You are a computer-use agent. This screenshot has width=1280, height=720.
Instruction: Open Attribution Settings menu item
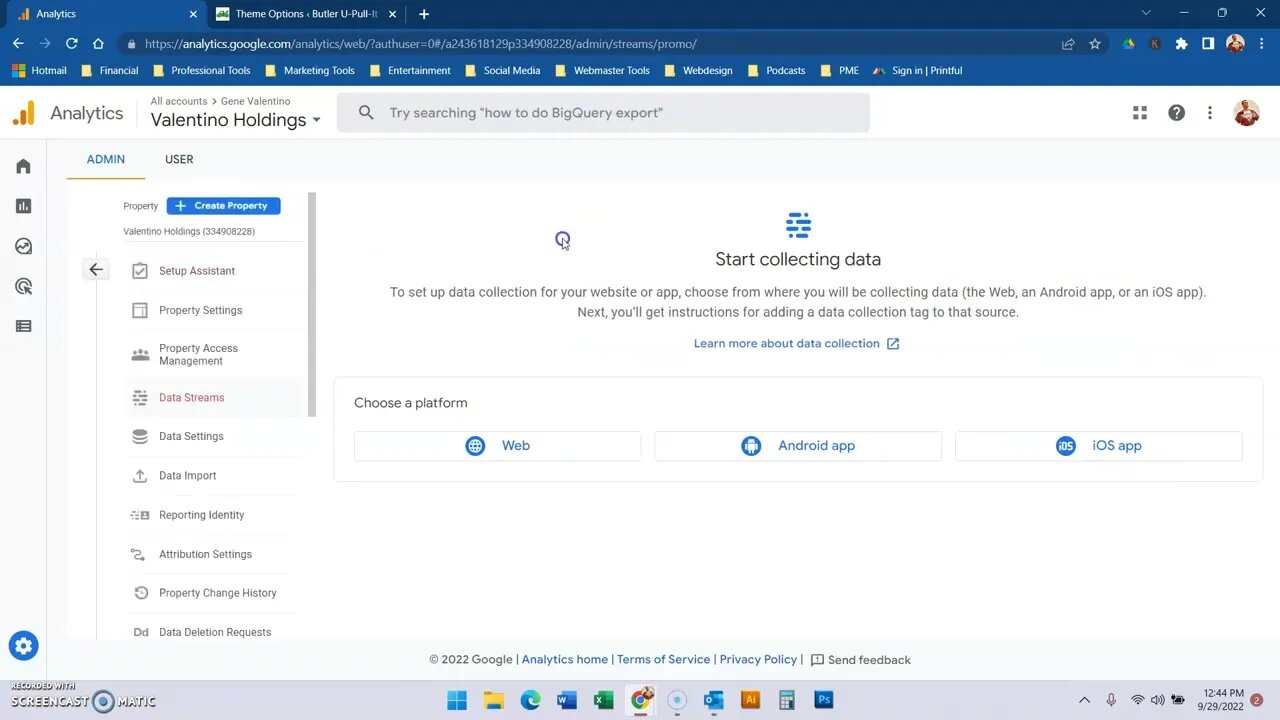pyautogui.click(x=205, y=554)
